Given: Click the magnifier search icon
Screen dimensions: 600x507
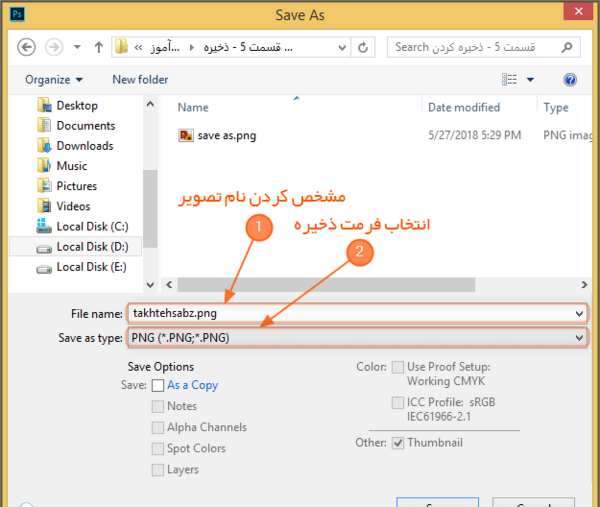Looking at the screenshot, I should click(567, 47).
